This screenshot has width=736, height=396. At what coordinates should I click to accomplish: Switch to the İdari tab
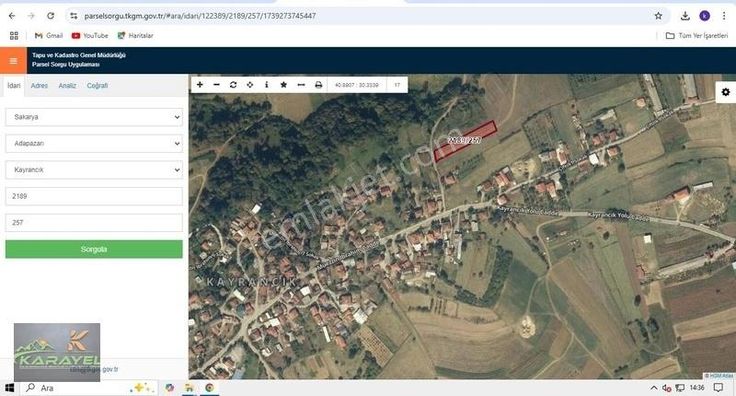pos(14,86)
